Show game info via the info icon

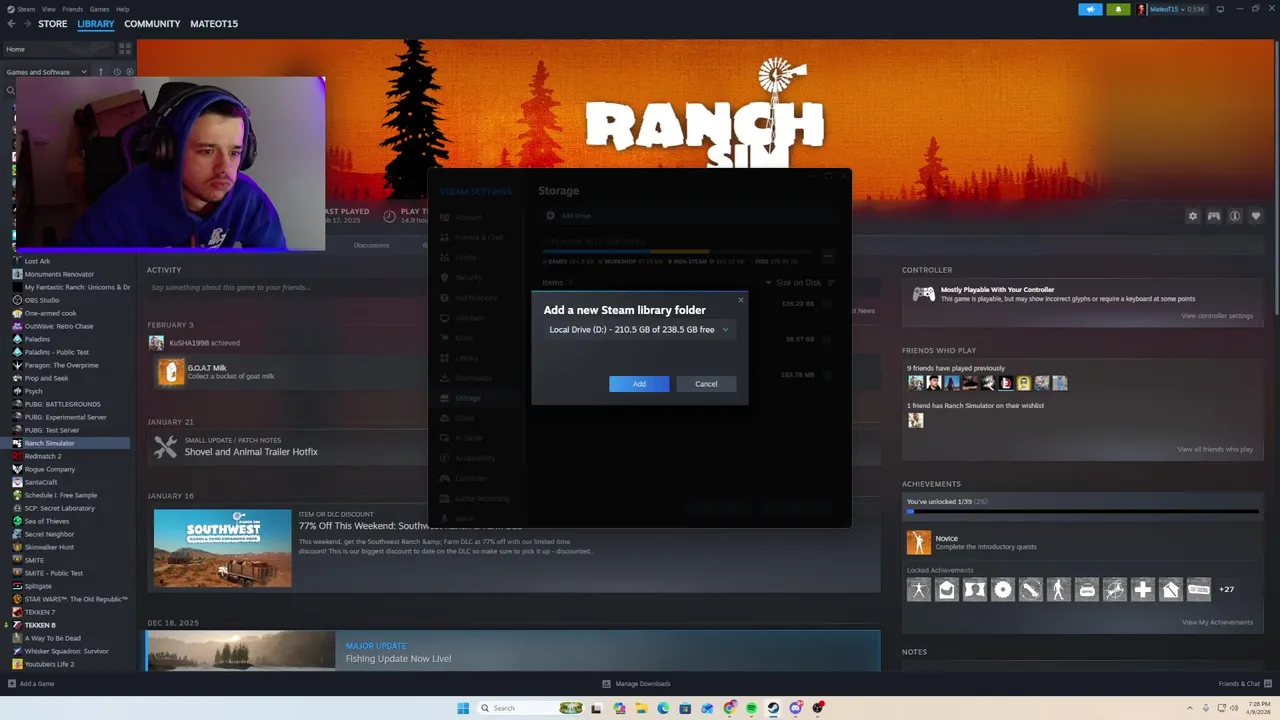click(1235, 216)
